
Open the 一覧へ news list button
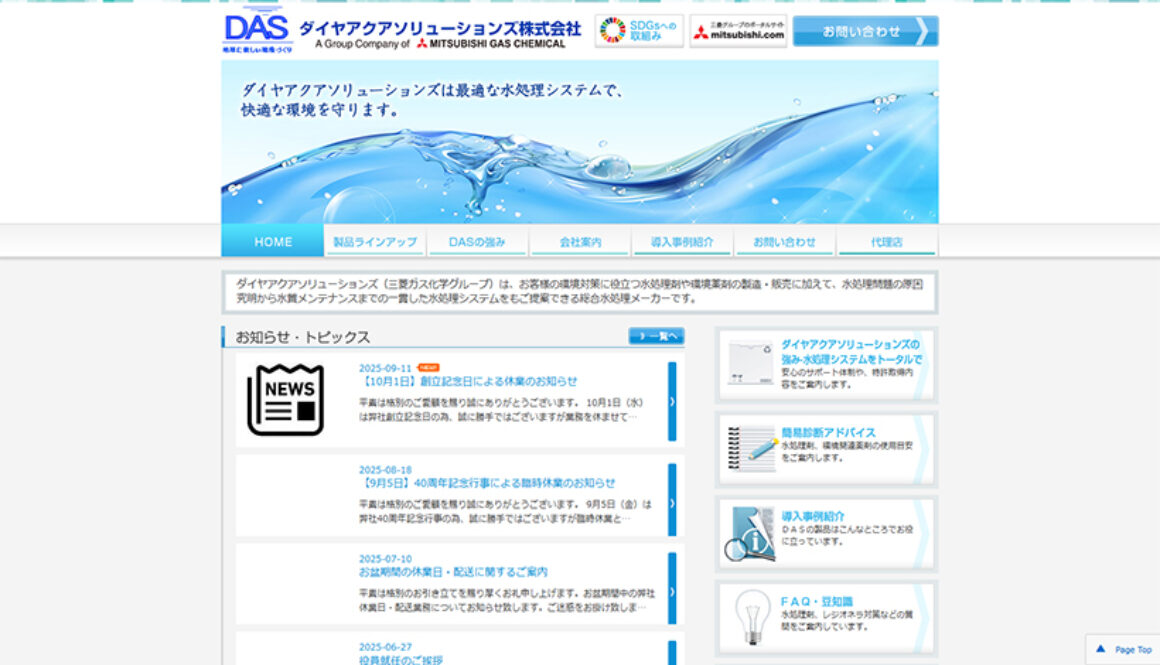coord(656,336)
